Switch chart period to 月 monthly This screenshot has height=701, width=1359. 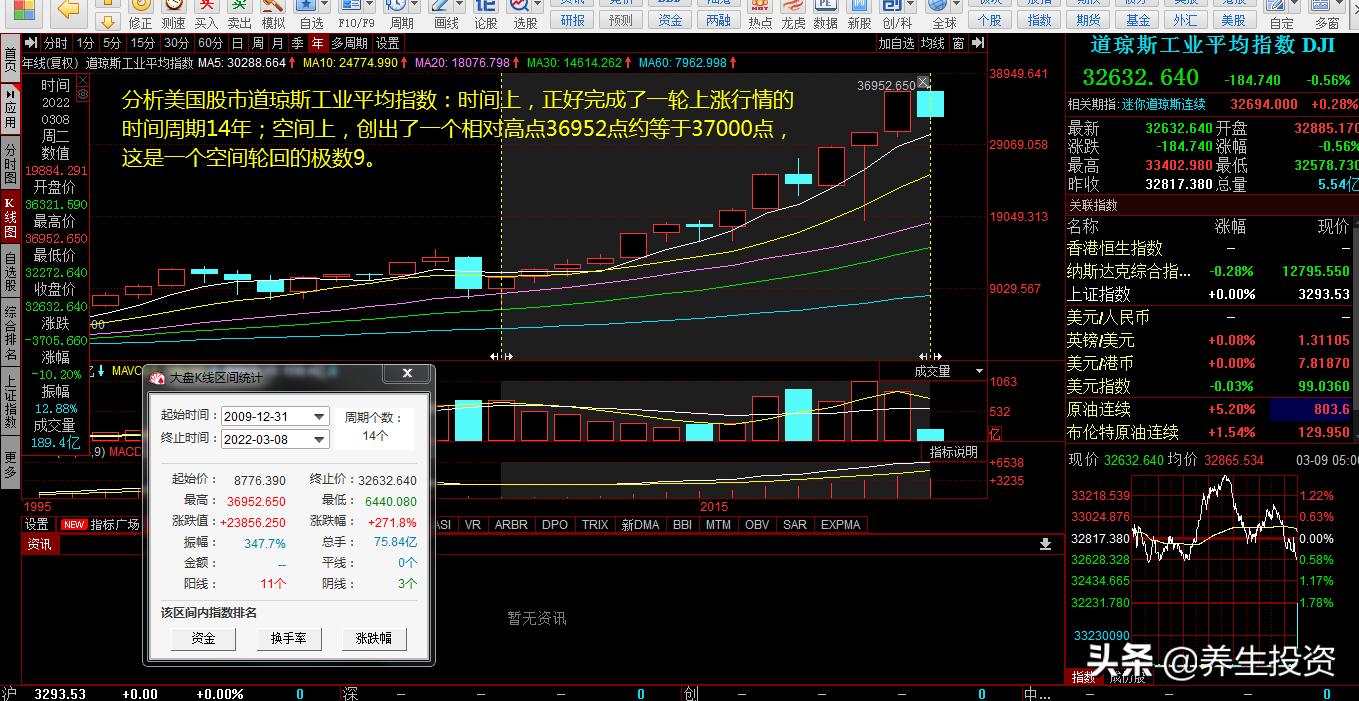[278, 43]
